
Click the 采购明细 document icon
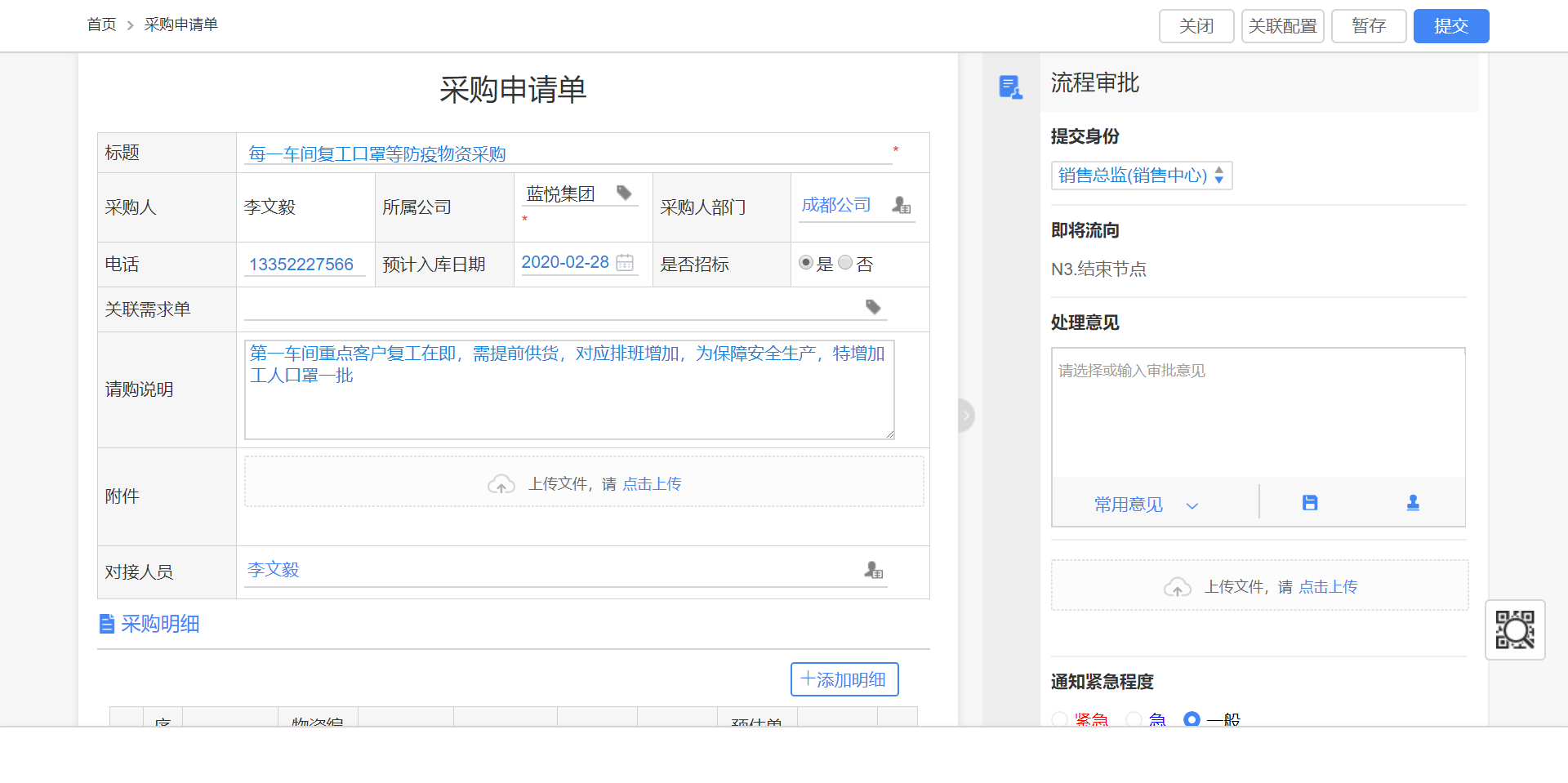(107, 624)
